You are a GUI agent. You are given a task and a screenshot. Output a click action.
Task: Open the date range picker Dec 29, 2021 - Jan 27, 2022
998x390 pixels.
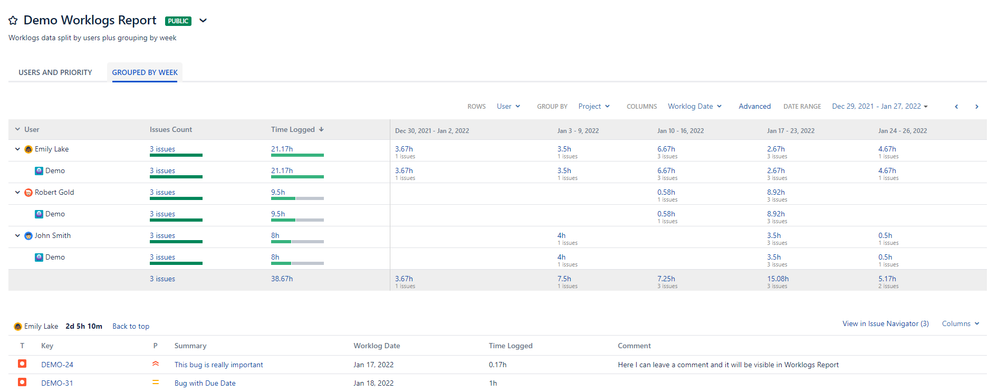880,106
